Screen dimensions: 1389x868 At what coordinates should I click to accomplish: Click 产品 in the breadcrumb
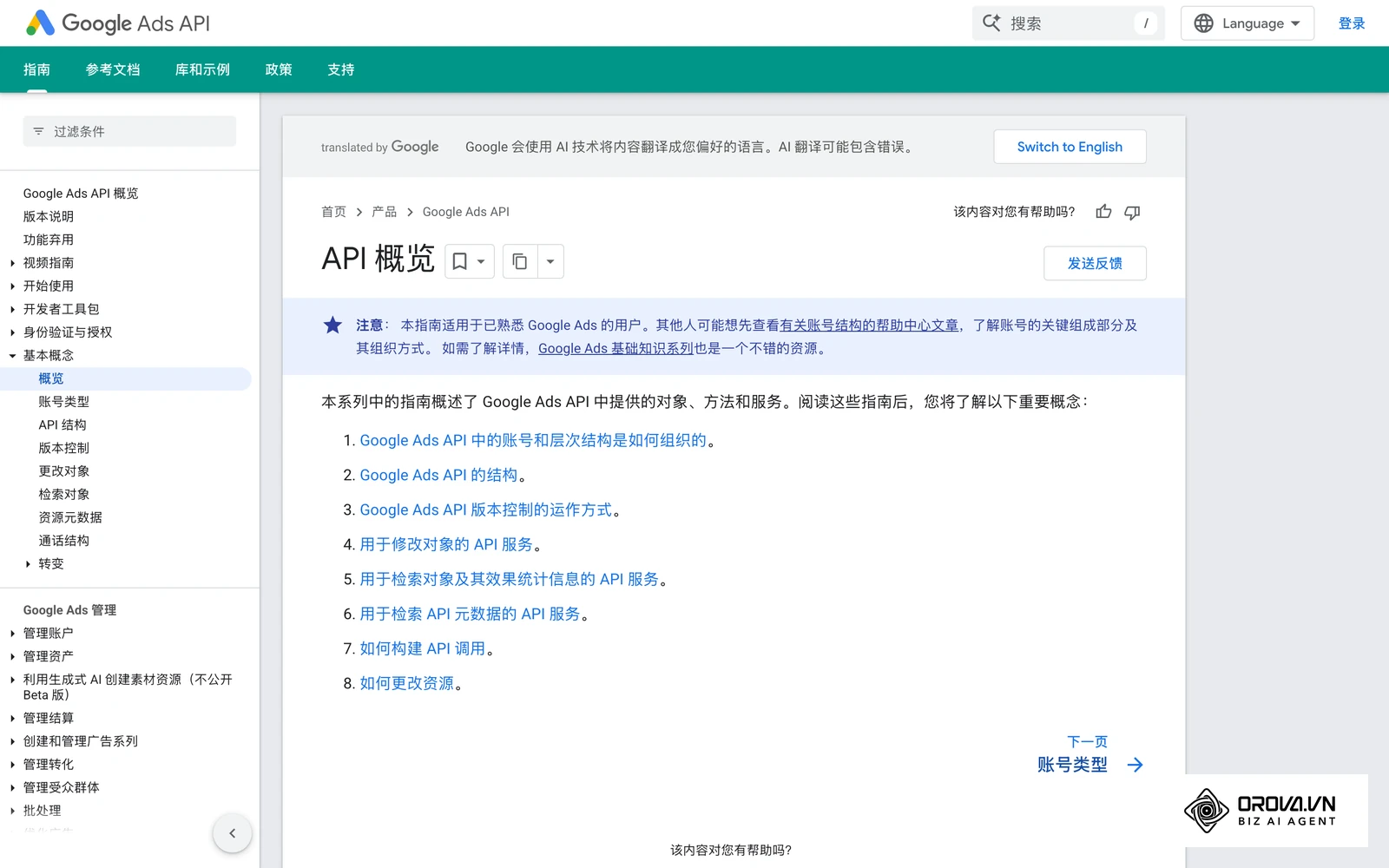385,212
